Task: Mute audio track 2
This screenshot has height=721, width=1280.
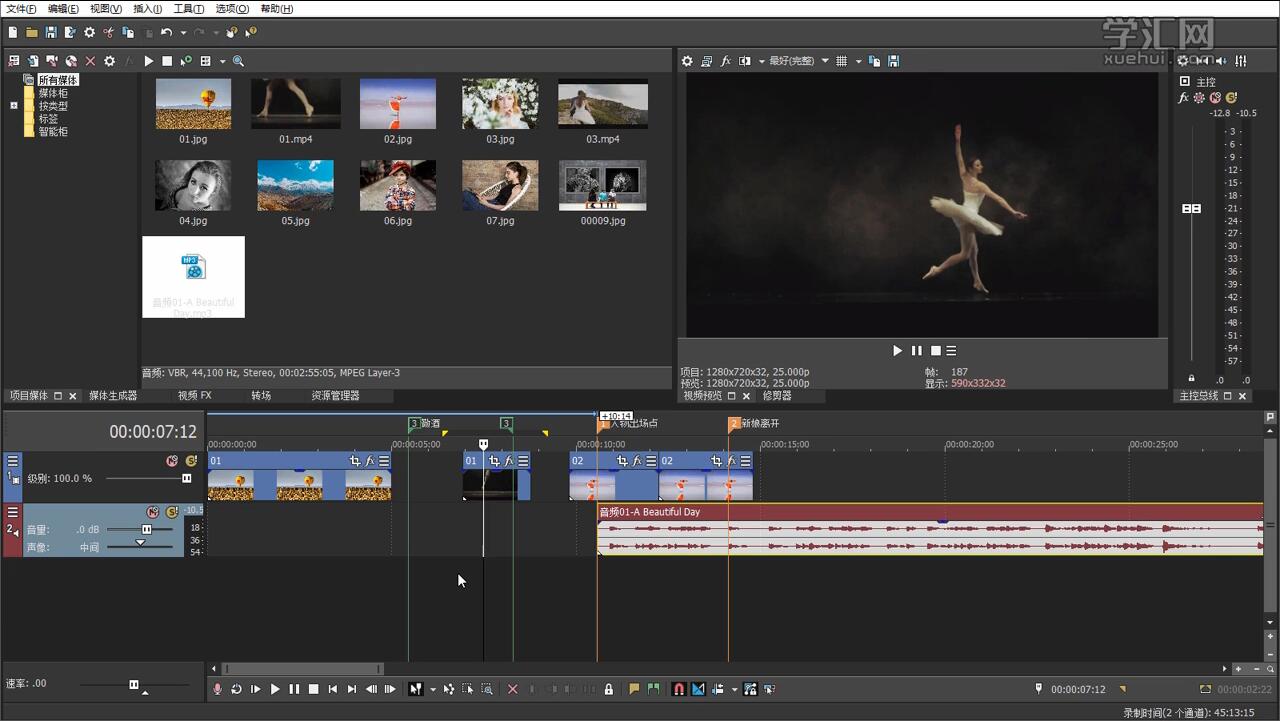Action: [153, 512]
